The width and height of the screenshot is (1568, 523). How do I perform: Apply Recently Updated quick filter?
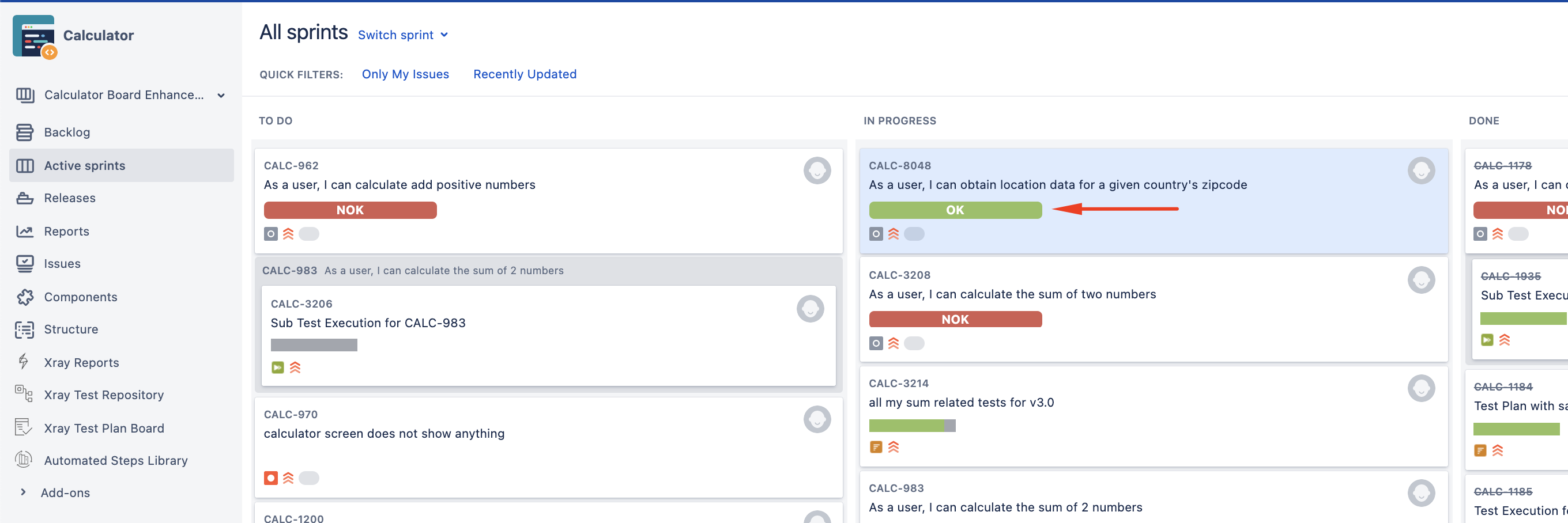[525, 74]
